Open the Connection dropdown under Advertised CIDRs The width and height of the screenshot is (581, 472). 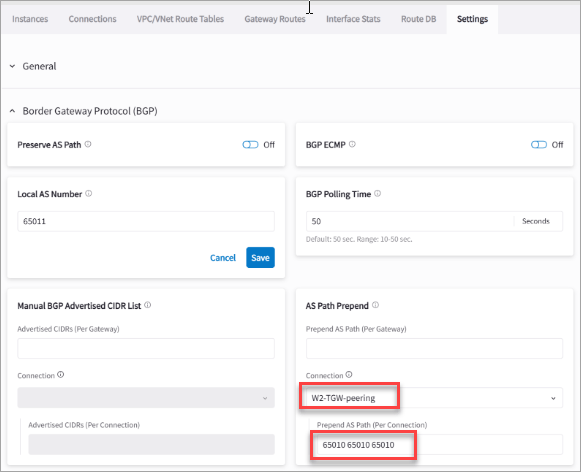(x=146, y=398)
